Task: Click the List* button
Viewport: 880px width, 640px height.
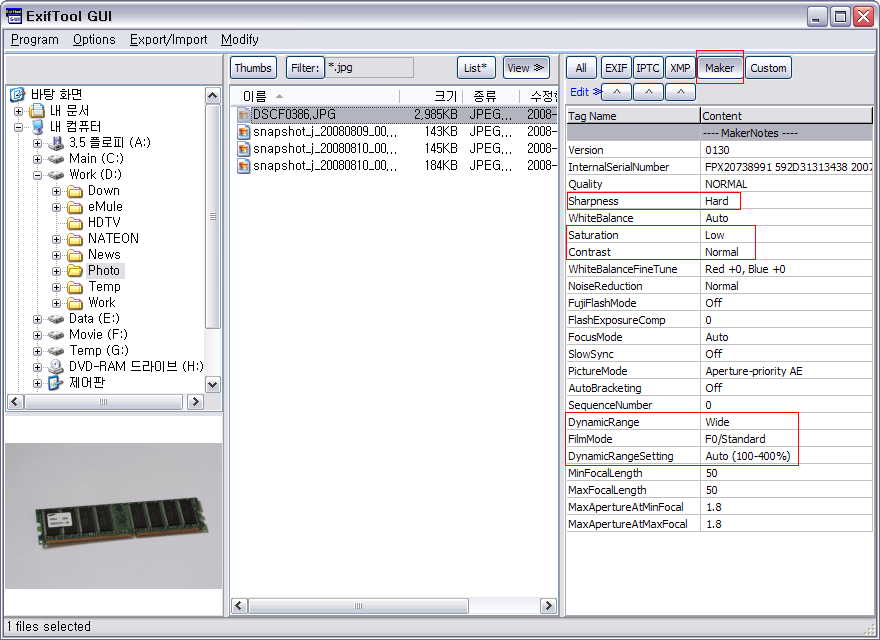Action: click(x=477, y=68)
